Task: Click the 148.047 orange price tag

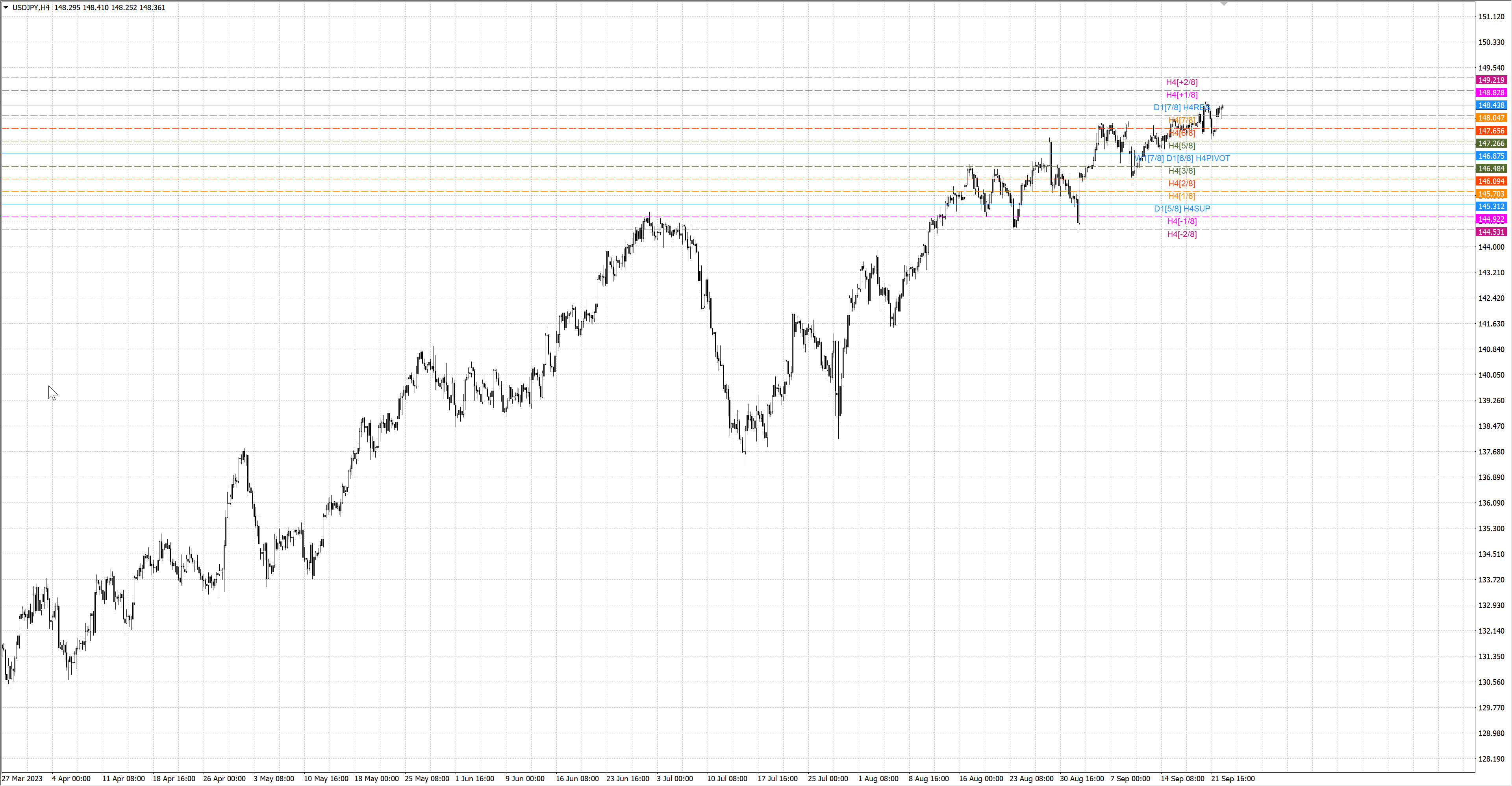Action: pyautogui.click(x=1491, y=118)
